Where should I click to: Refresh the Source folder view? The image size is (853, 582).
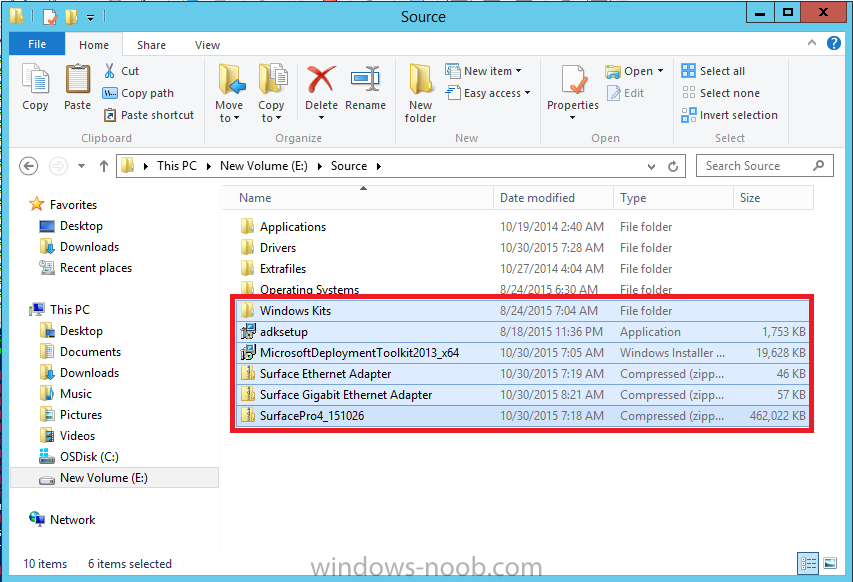[673, 166]
